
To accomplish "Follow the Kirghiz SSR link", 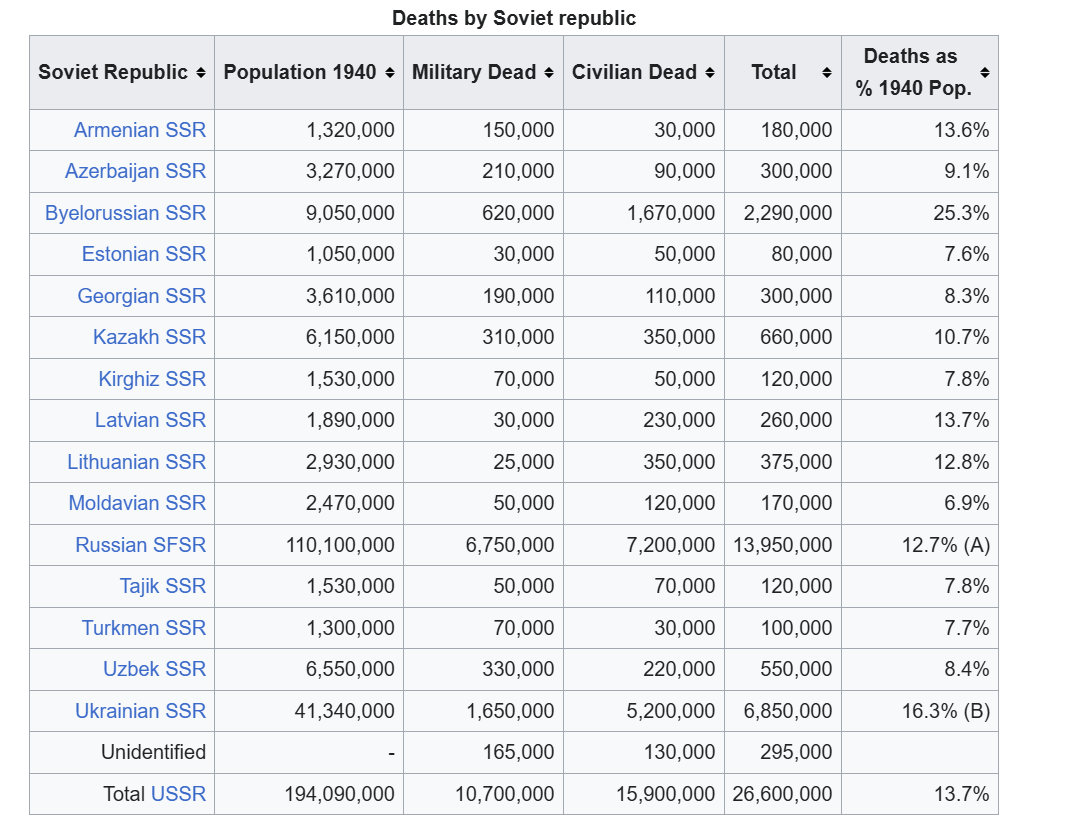I will [x=152, y=379].
